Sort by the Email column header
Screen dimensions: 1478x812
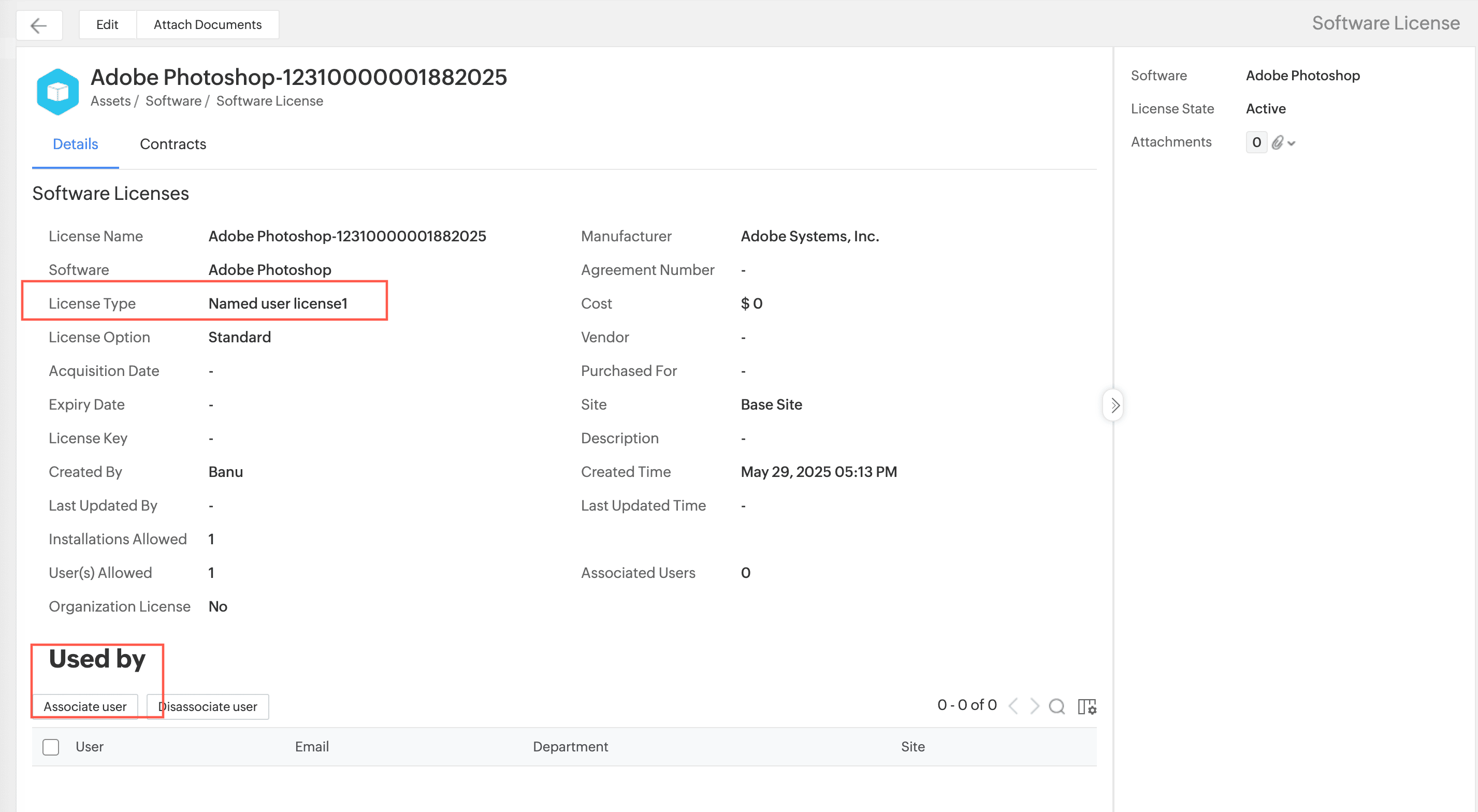point(312,747)
